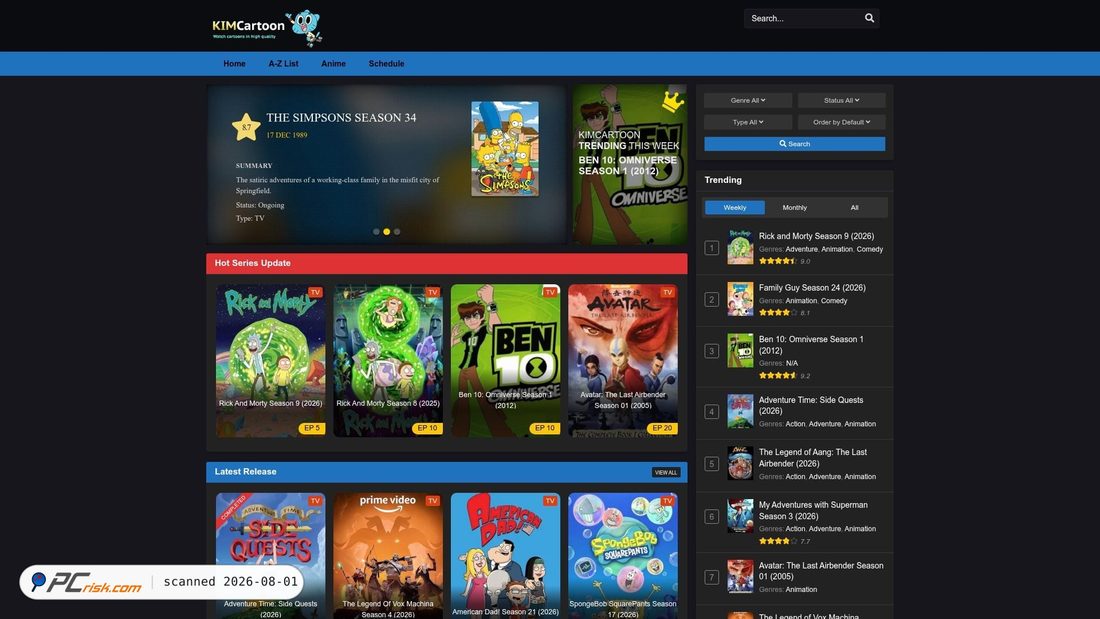Image resolution: width=1100 pixels, height=619 pixels.
Task: Open The Simpsons Season 34 title link
Action: (x=341, y=118)
